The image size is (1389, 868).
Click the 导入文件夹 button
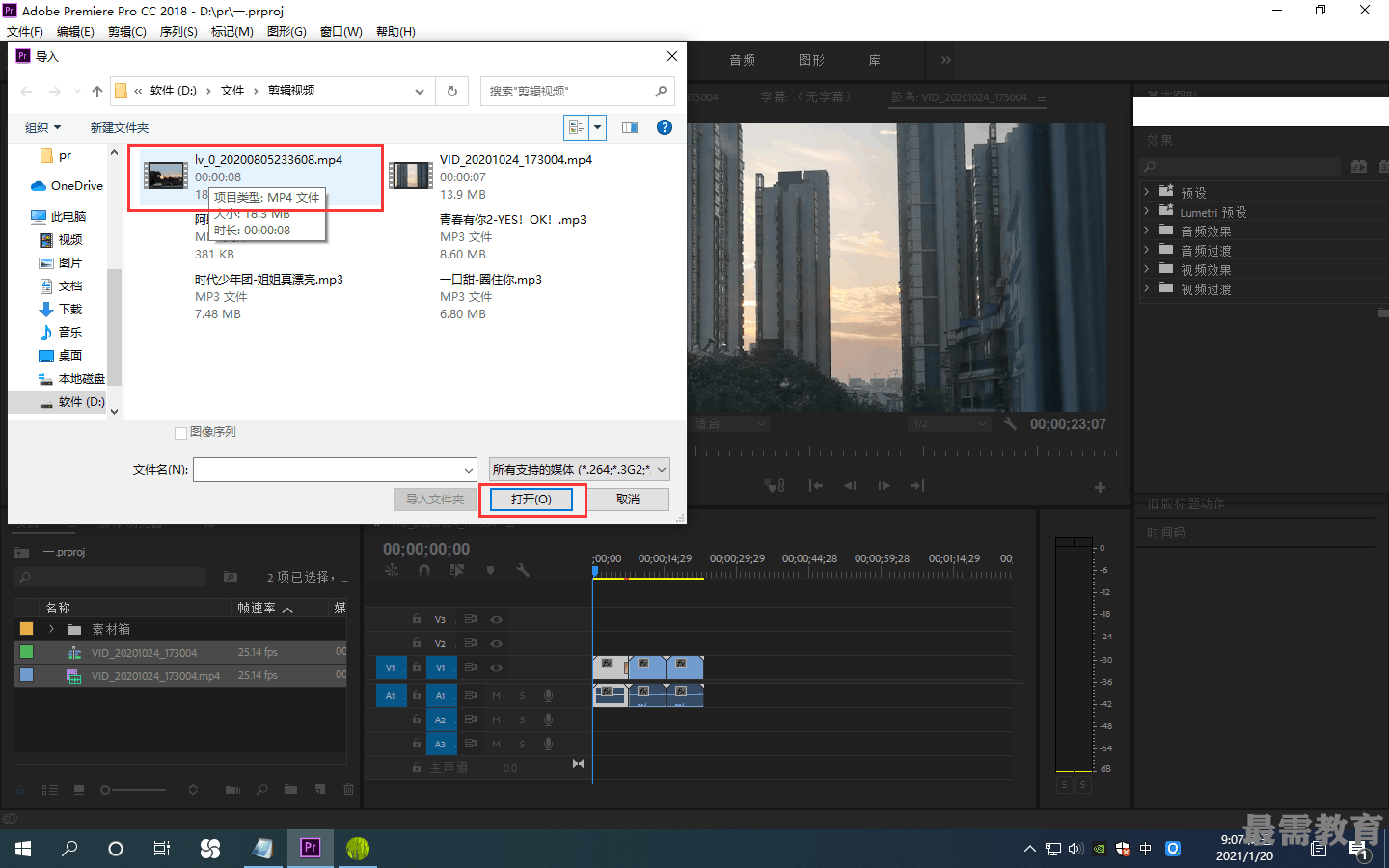coord(435,500)
